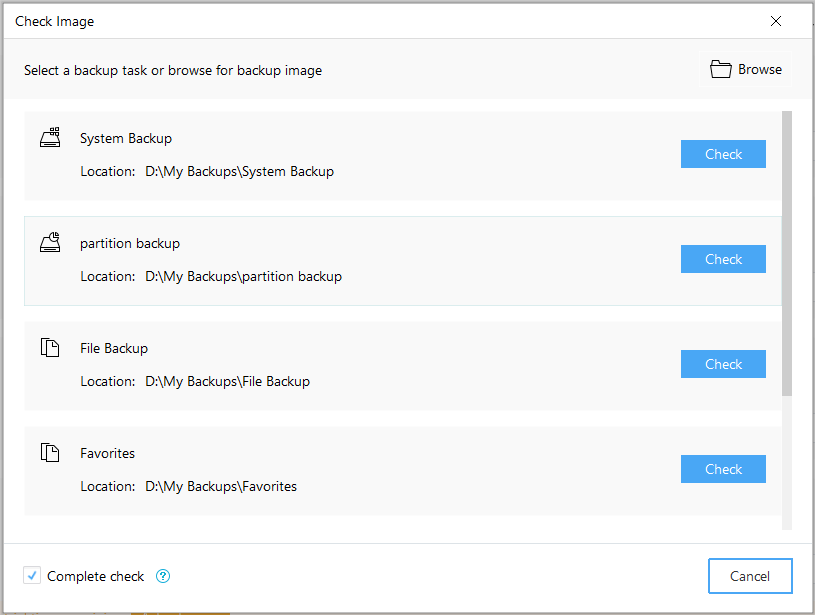Check the partition backup image
Image resolution: width=815 pixels, height=615 pixels.
pyautogui.click(x=723, y=259)
